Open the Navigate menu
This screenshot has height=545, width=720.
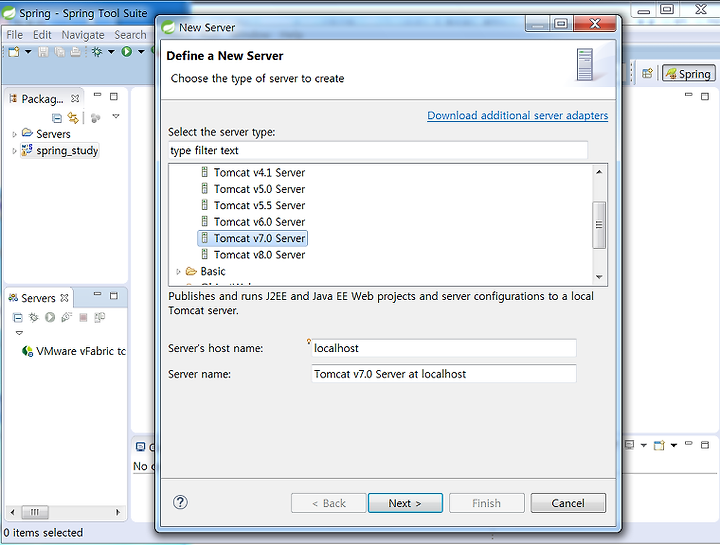83,35
